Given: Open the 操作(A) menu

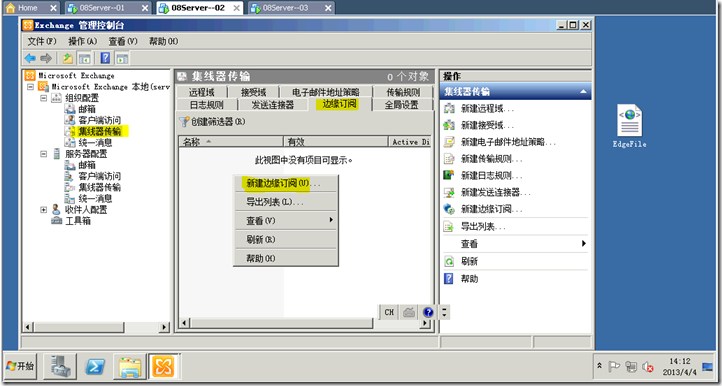Looking at the screenshot, I should pos(82,41).
